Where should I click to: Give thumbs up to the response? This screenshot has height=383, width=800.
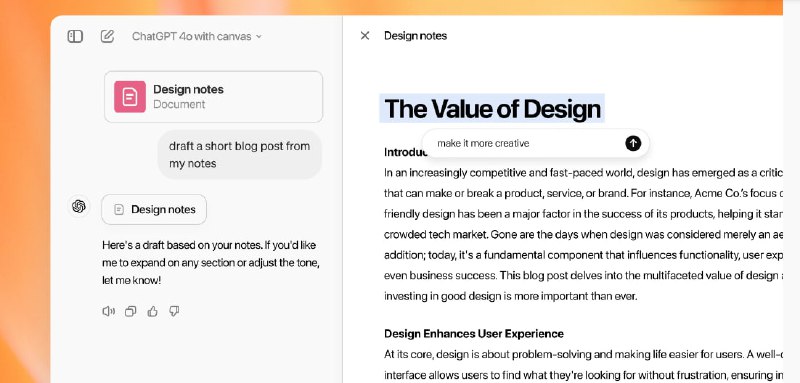[152, 311]
